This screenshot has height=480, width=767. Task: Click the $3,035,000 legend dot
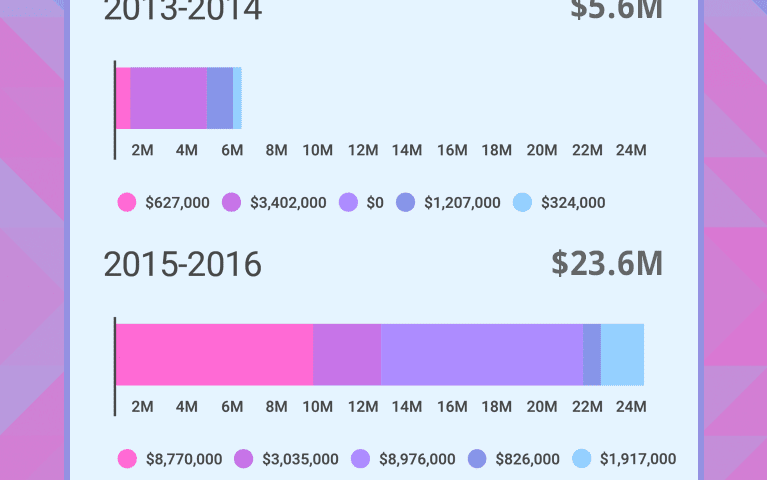point(244,459)
